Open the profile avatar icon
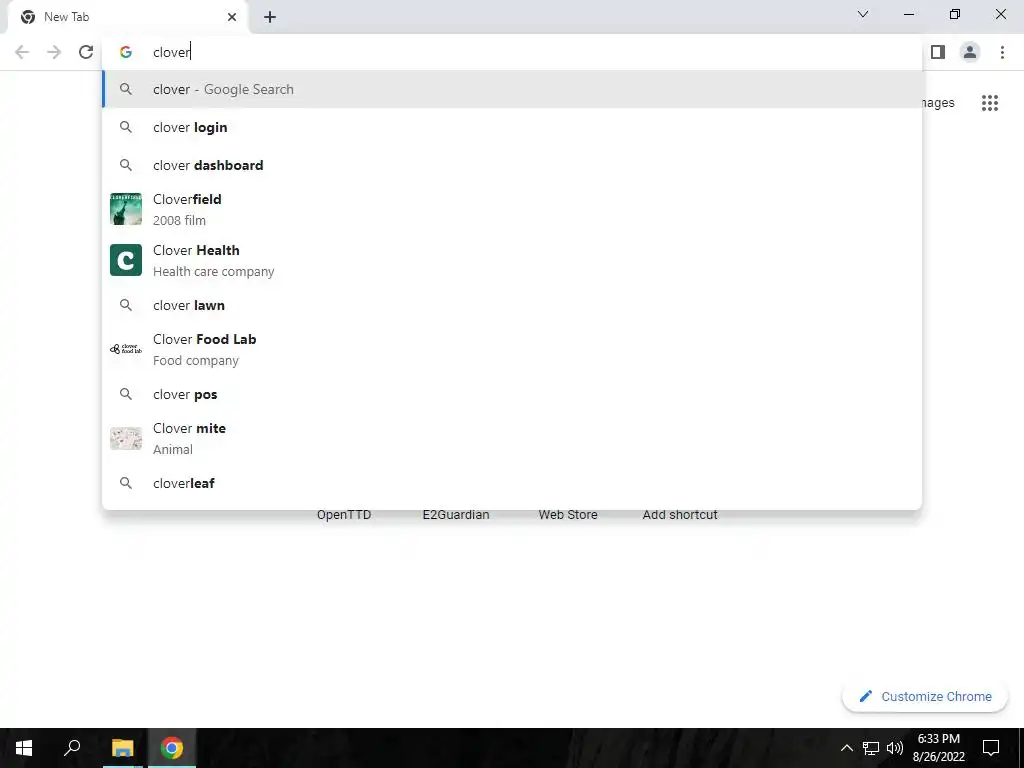 (x=970, y=52)
